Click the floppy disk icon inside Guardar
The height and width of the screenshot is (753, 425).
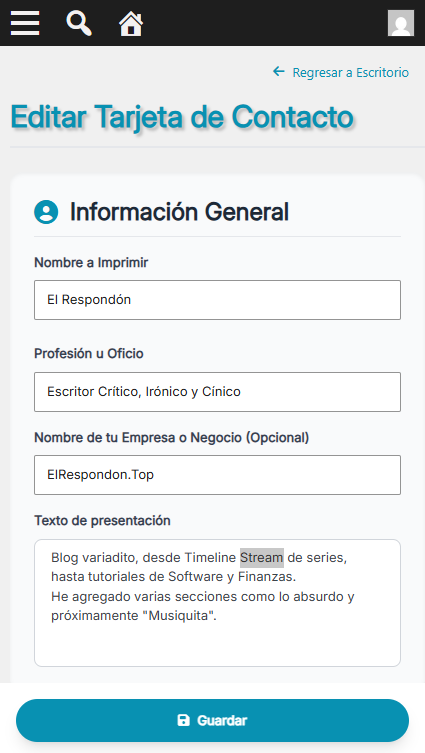pyautogui.click(x=184, y=720)
